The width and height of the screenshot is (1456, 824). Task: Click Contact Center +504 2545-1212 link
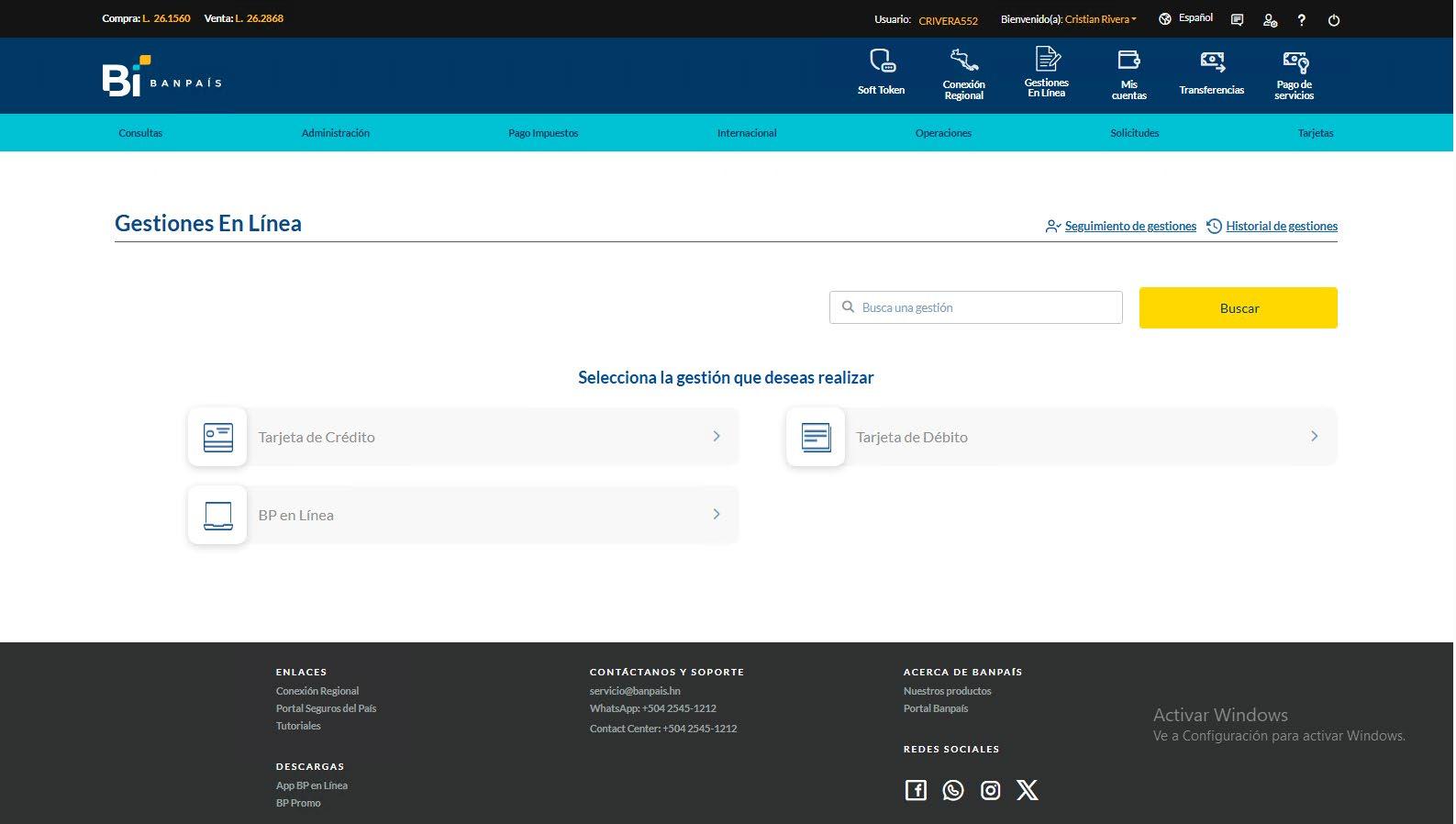click(x=663, y=729)
